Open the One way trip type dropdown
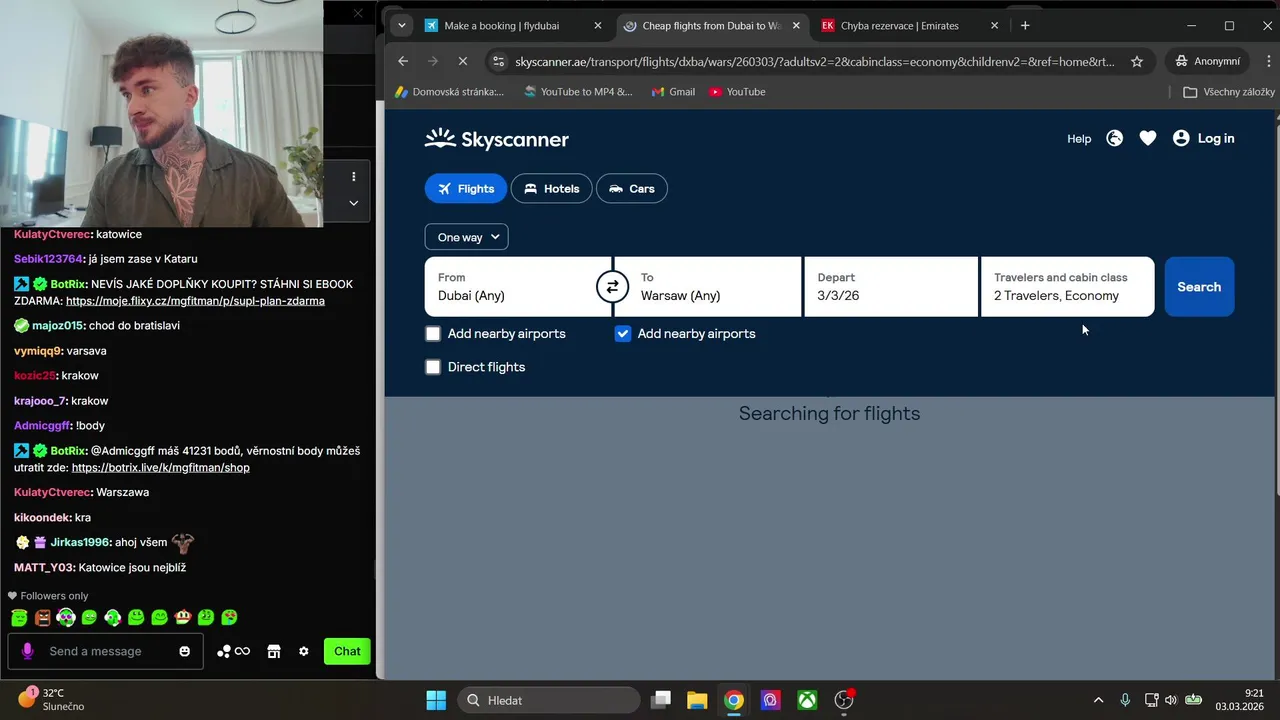Image resolution: width=1280 pixels, height=720 pixels. (x=466, y=237)
